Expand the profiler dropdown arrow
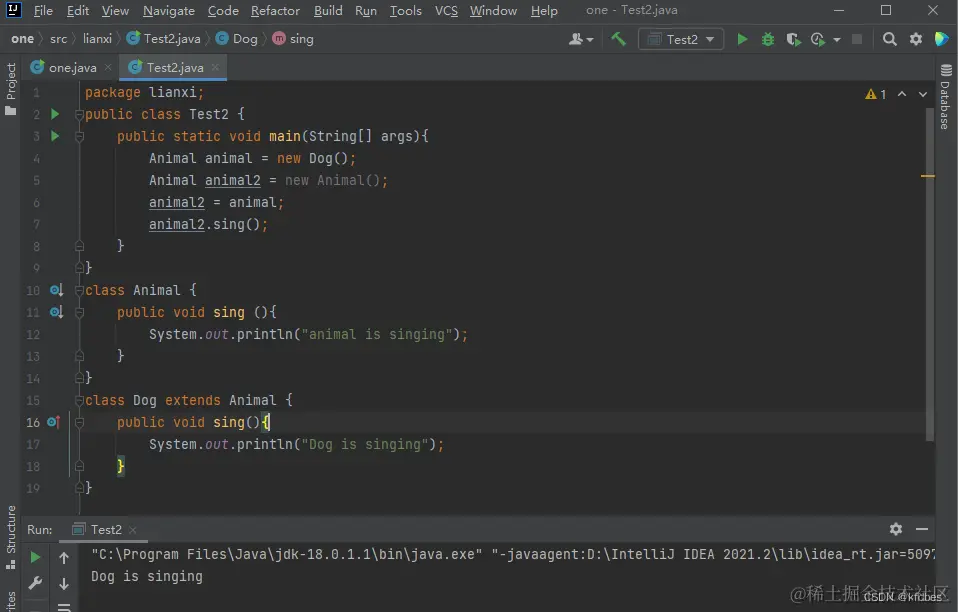The image size is (958, 612). click(836, 40)
